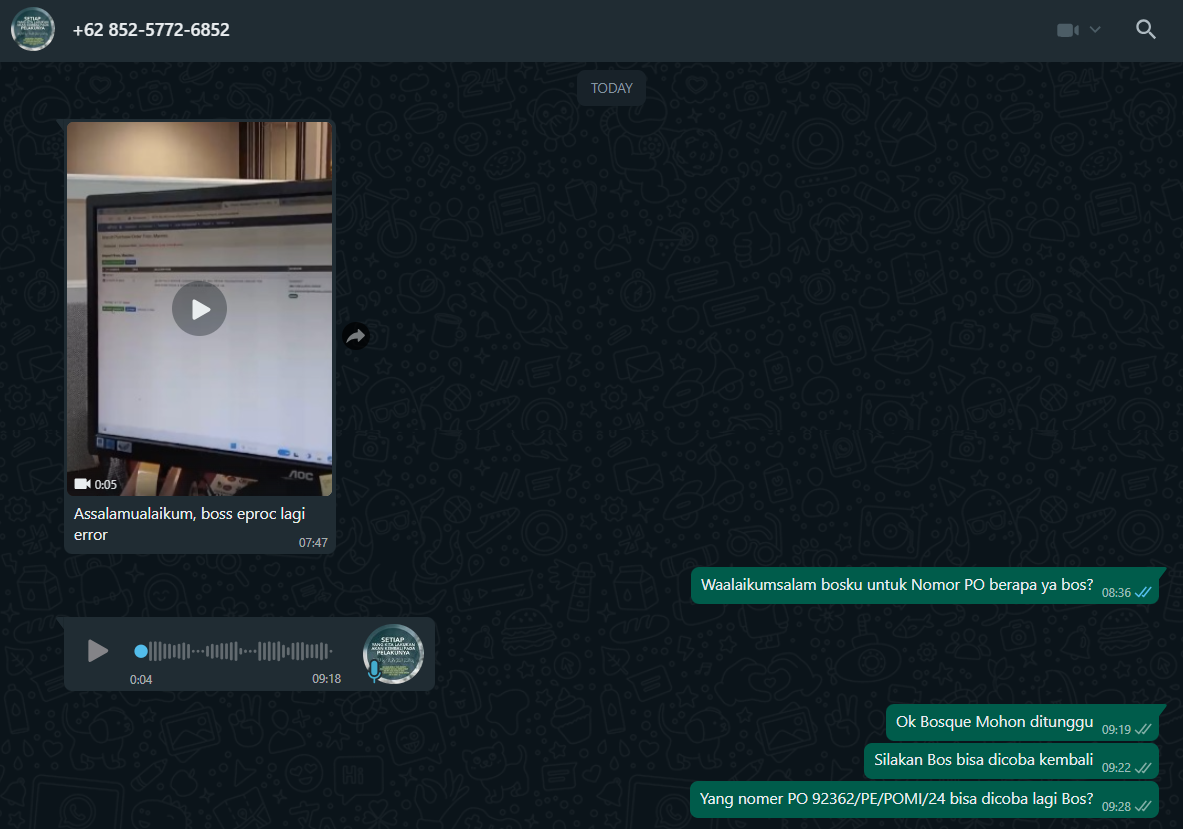The width and height of the screenshot is (1183, 829).
Task: Search within this chat
Action: tap(1146, 30)
